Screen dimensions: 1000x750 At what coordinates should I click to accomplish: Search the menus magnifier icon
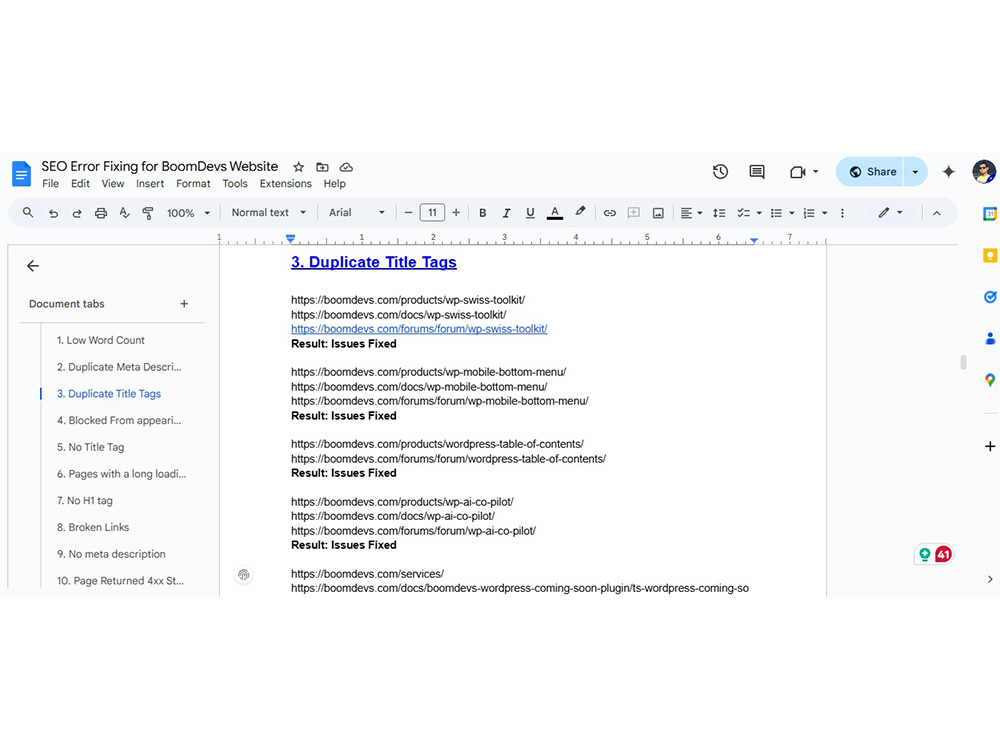tap(27, 212)
